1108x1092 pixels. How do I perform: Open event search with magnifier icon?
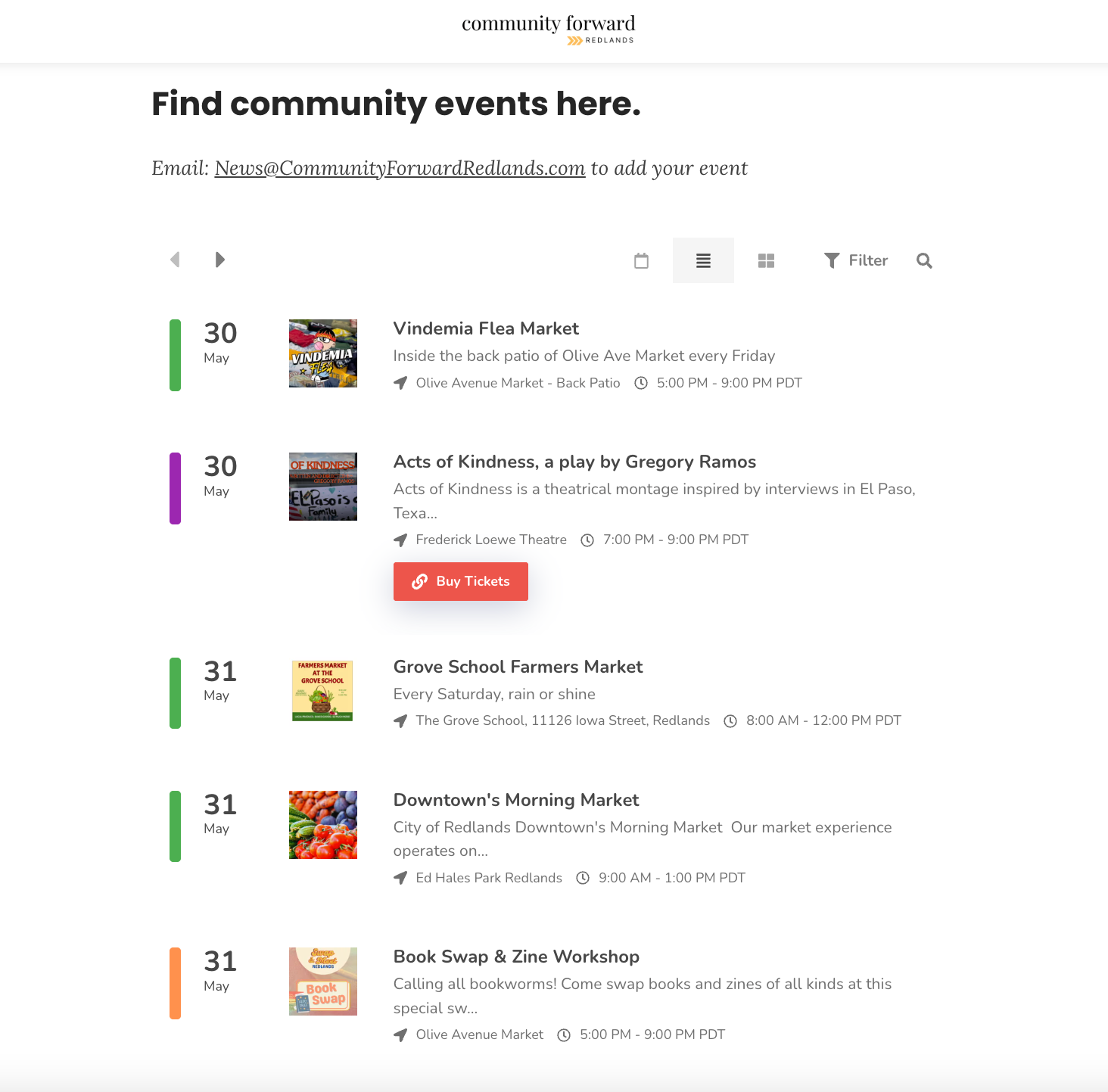924,260
